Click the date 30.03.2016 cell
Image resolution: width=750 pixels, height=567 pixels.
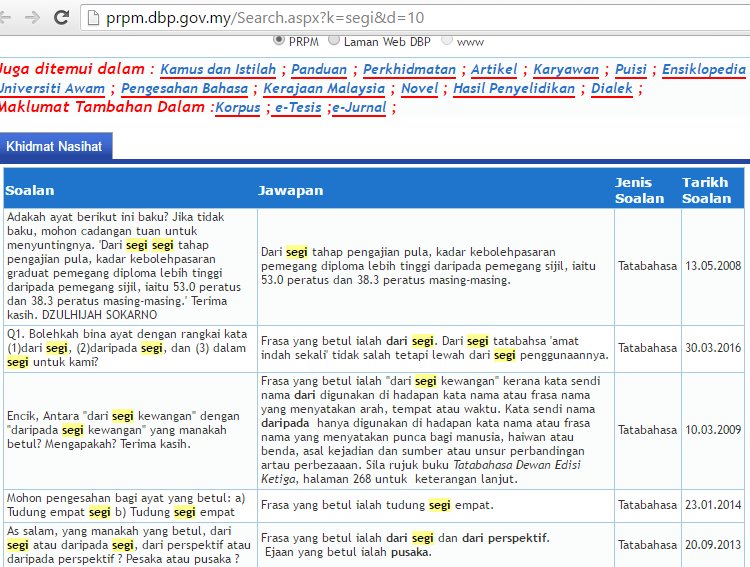point(713,348)
